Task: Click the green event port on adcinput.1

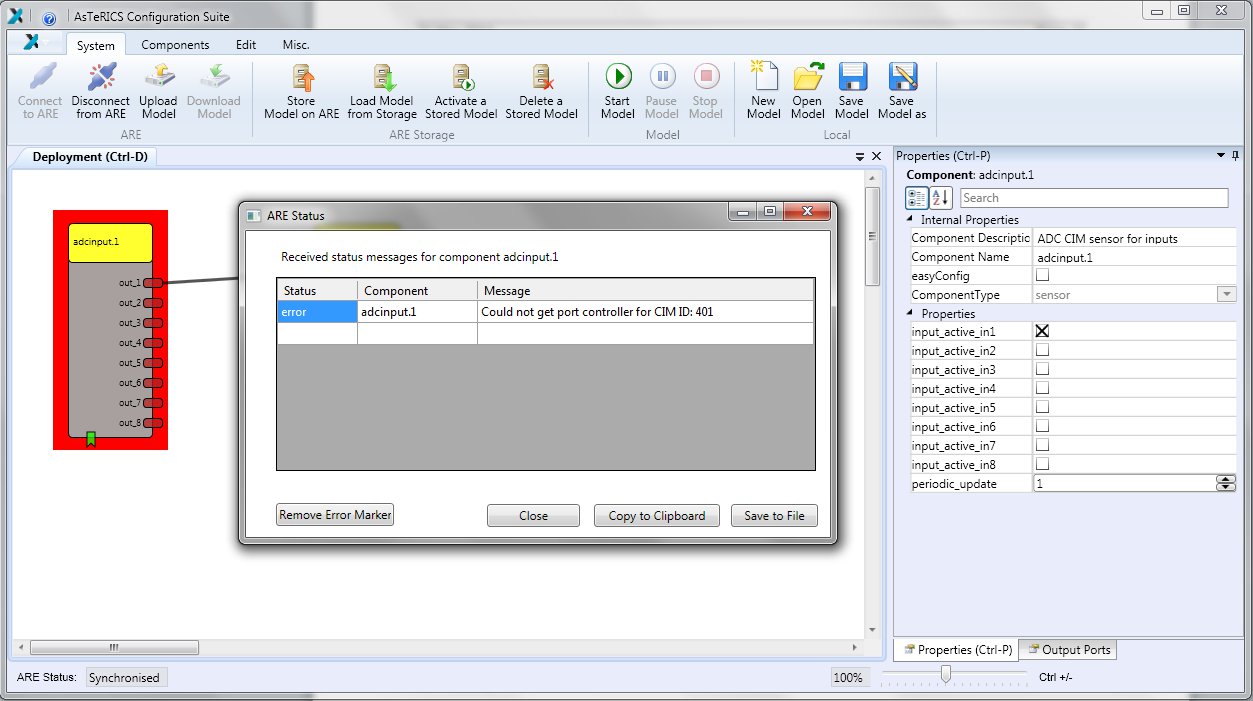Action: [91, 438]
